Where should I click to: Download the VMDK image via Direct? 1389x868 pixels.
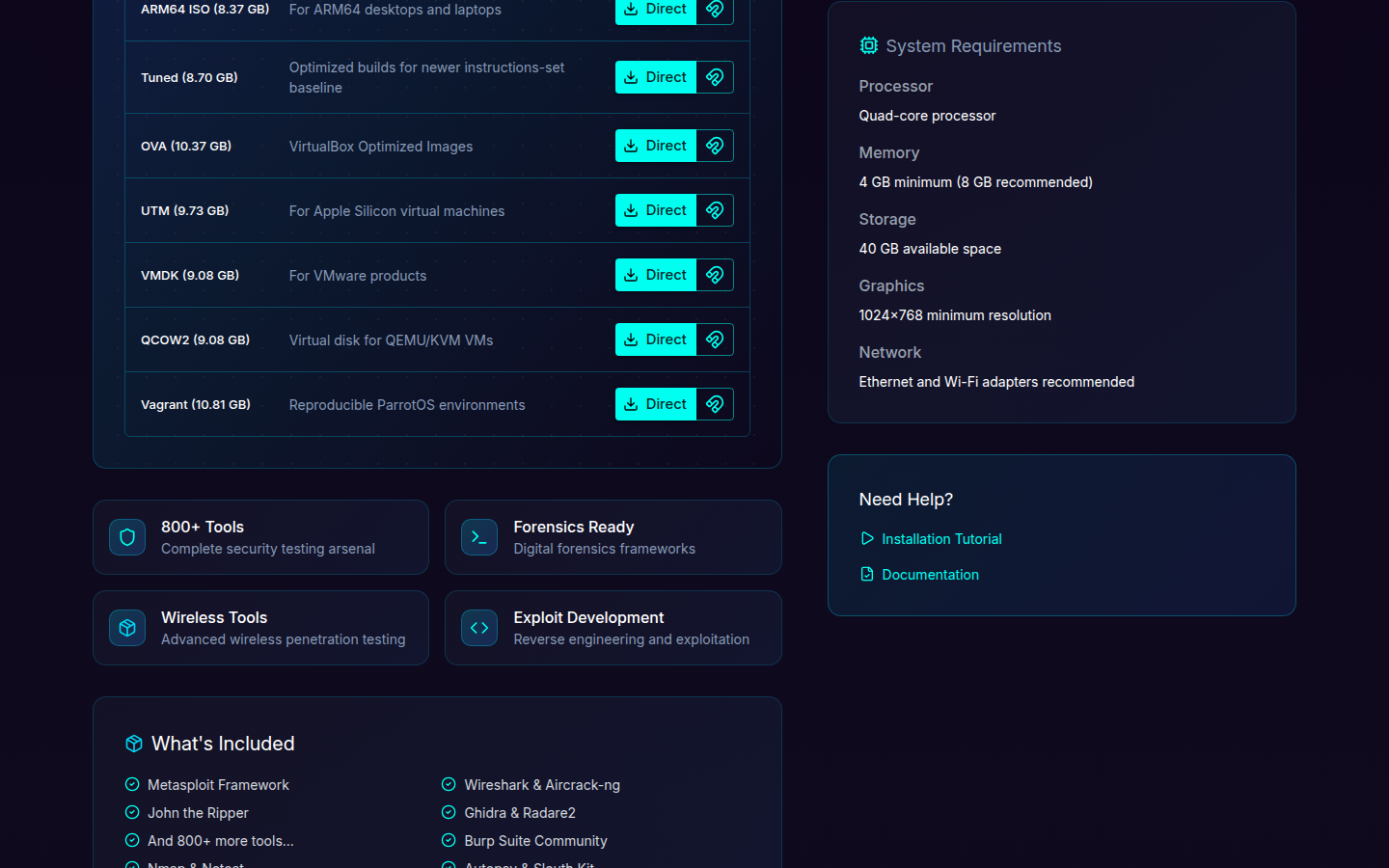[656, 275]
